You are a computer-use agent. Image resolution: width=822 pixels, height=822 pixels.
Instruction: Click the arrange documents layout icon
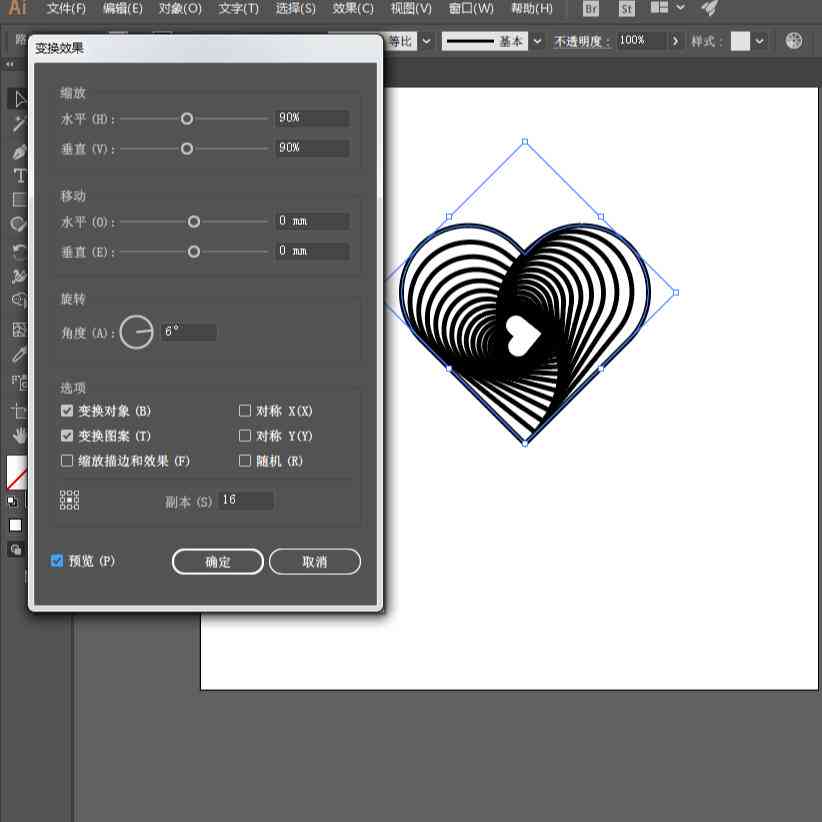(x=659, y=8)
